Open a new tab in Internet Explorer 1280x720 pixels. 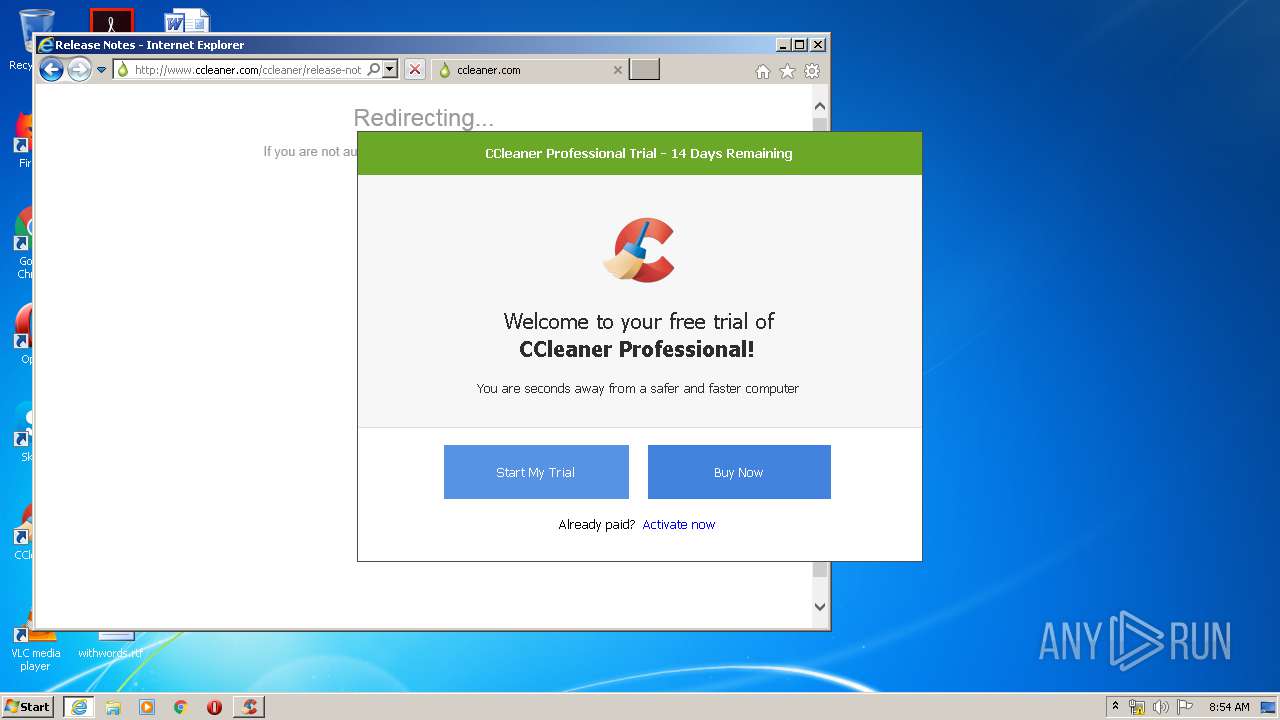[644, 69]
